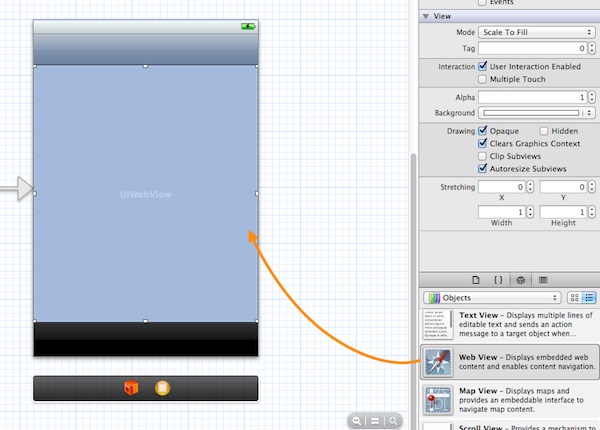Open the File Template library tab
Viewport: 600px width, 430px height.
tap(475, 279)
